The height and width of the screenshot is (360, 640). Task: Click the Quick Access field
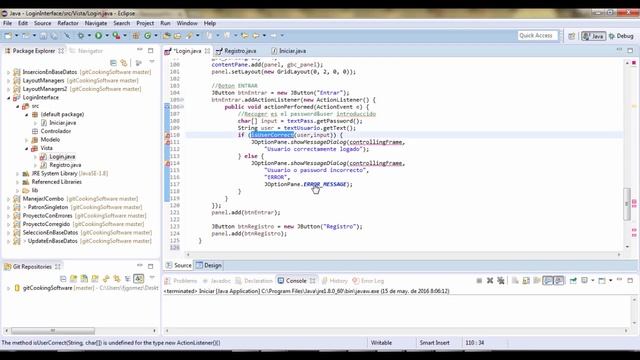tap(538, 36)
